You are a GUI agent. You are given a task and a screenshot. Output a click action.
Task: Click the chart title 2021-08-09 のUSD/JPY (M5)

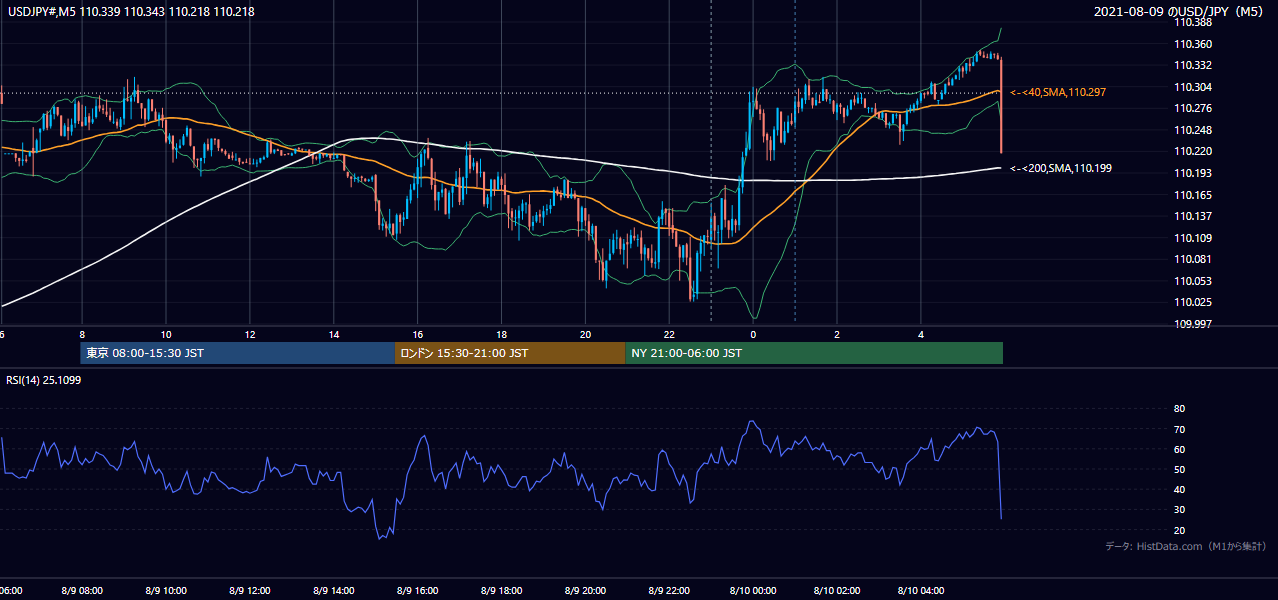1179,11
